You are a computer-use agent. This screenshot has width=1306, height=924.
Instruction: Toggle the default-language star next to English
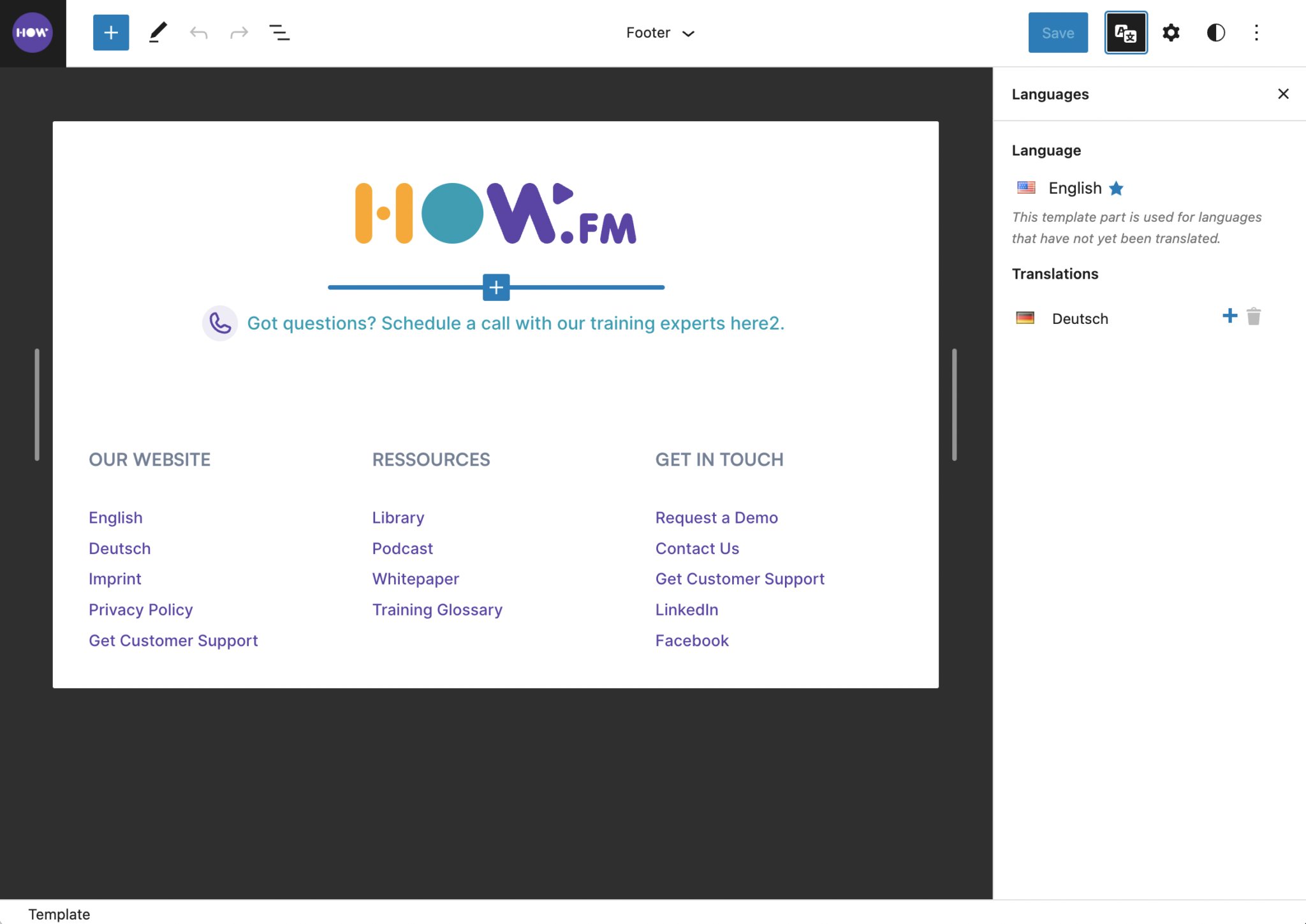1115,187
